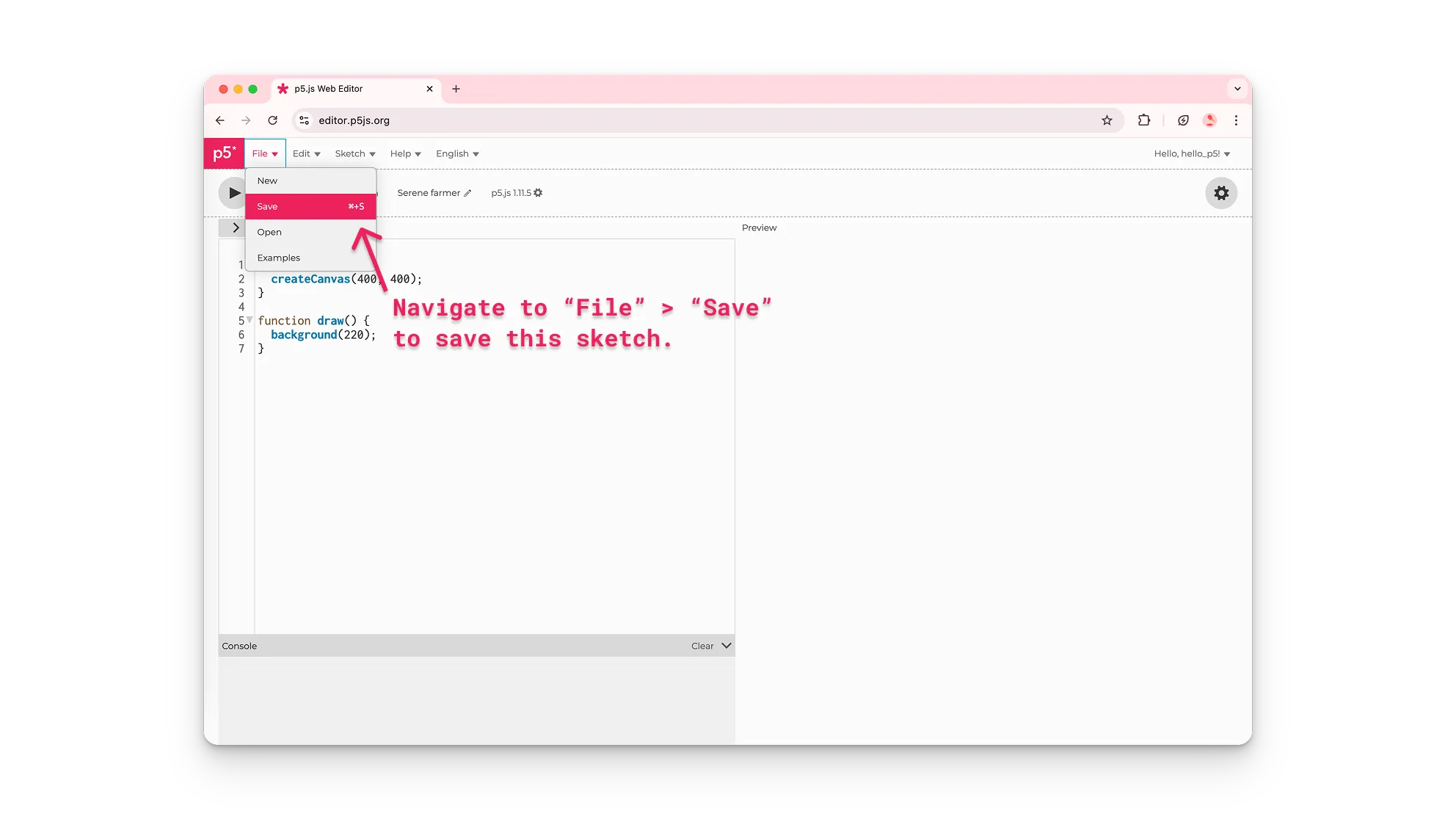This screenshot has height=819, width=1456.
Task: Click the gear beside p5.js 1.11.5
Action: pos(539,192)
